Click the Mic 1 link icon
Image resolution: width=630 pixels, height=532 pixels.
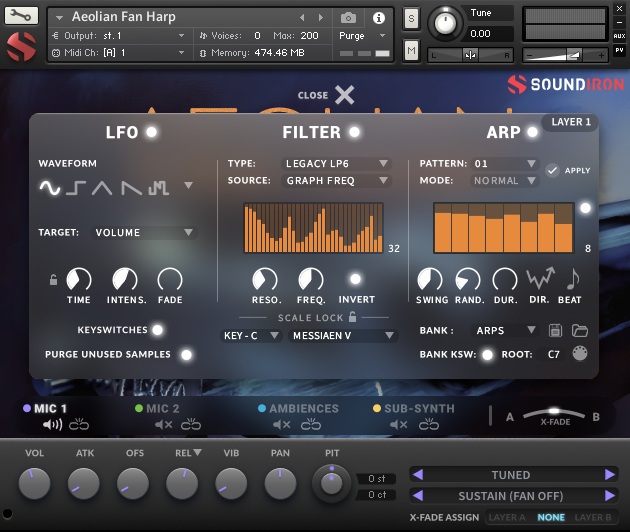point(79,424)
